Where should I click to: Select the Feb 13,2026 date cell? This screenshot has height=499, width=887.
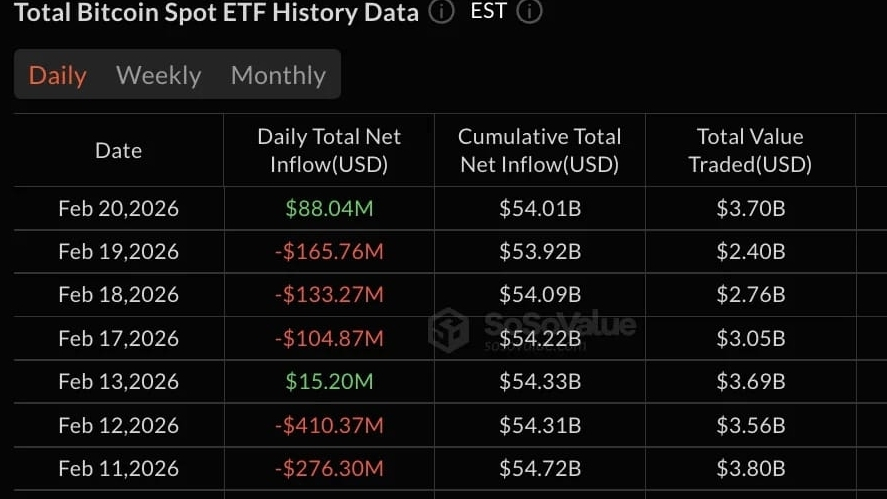118,382
